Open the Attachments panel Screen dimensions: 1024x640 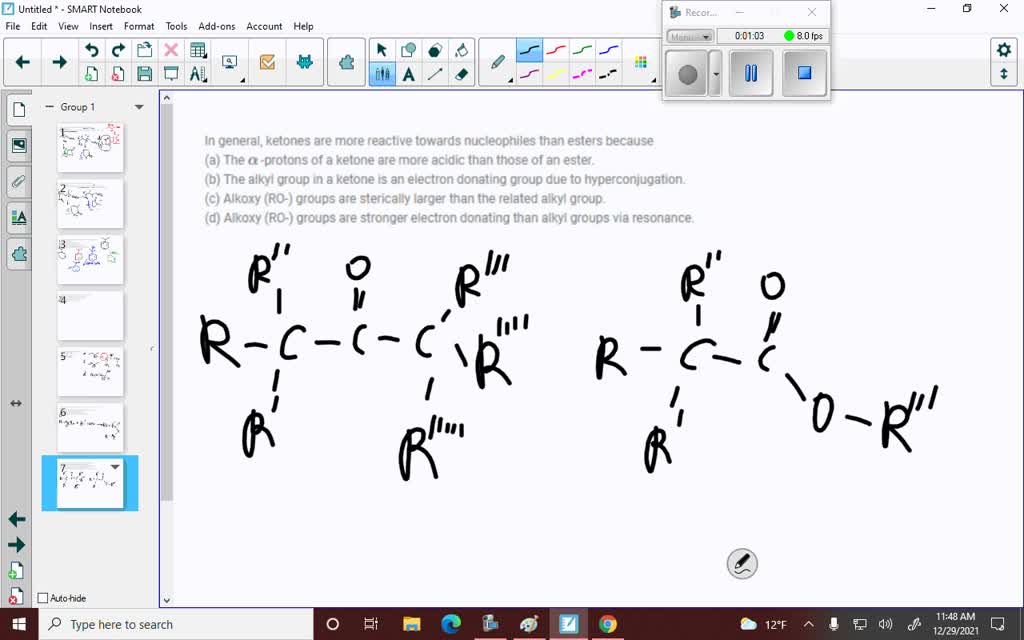click(18, 182)
